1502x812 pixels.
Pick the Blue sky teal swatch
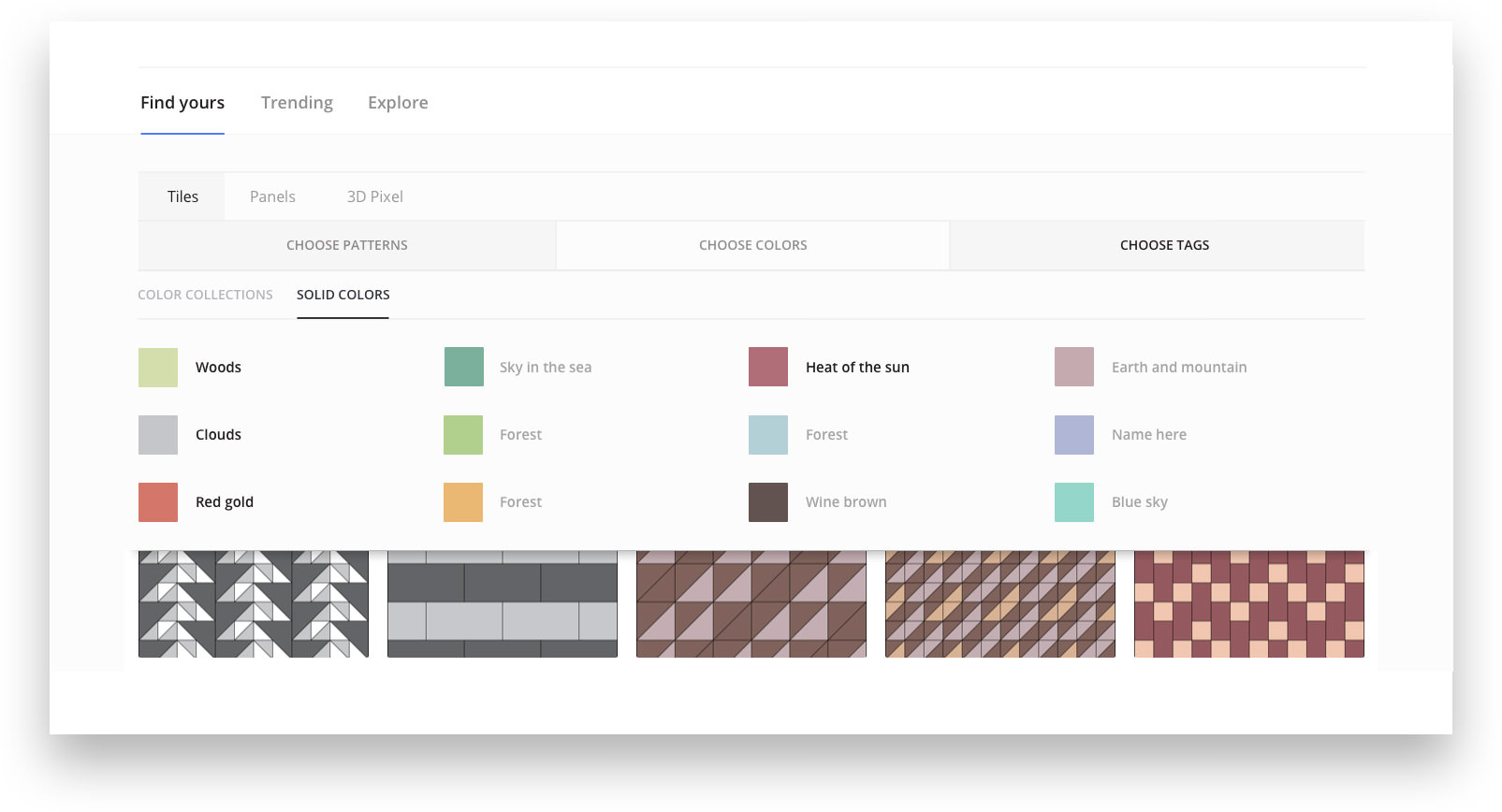1073,502
